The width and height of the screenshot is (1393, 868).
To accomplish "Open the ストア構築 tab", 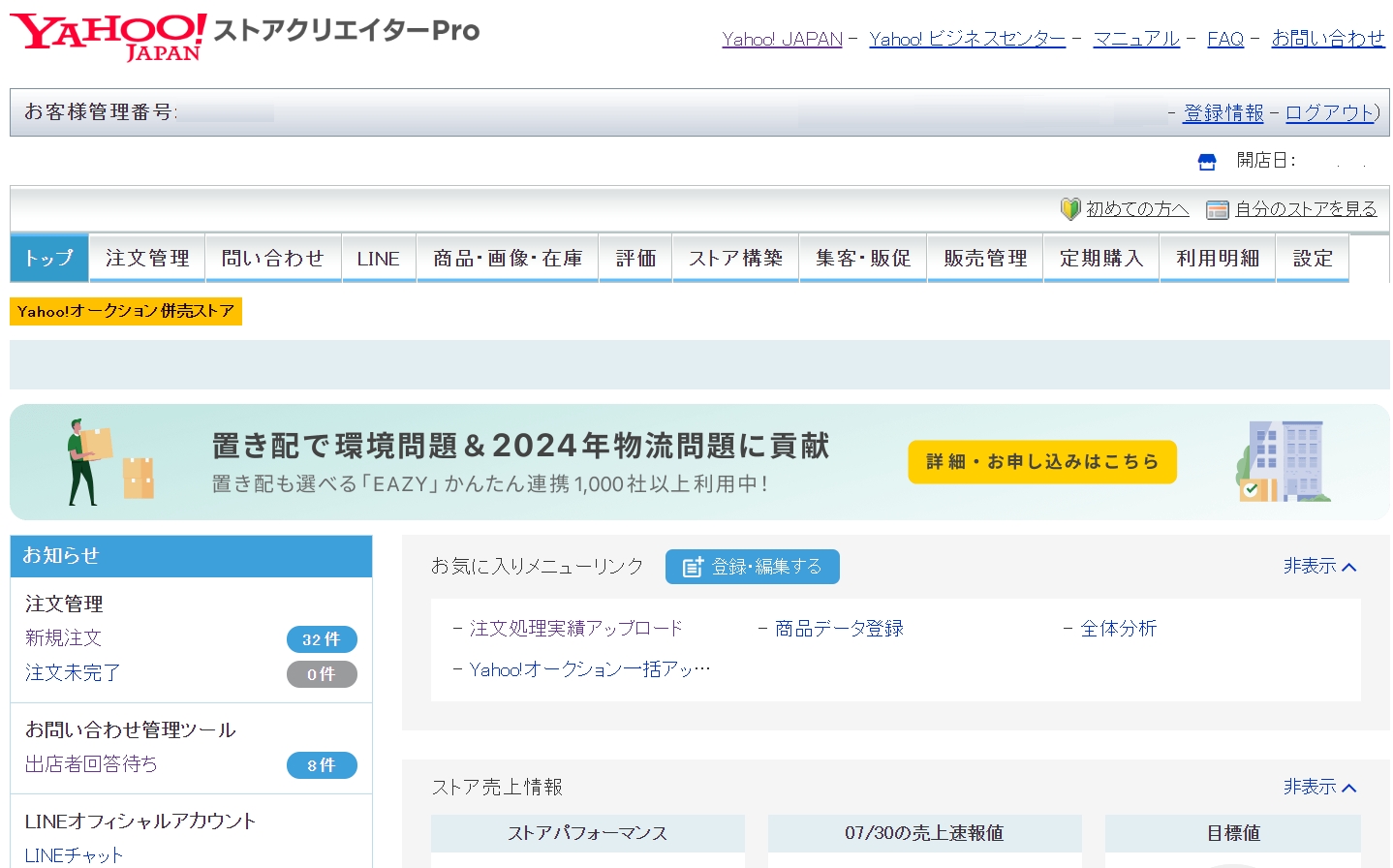I will click(x=734, y=258).
